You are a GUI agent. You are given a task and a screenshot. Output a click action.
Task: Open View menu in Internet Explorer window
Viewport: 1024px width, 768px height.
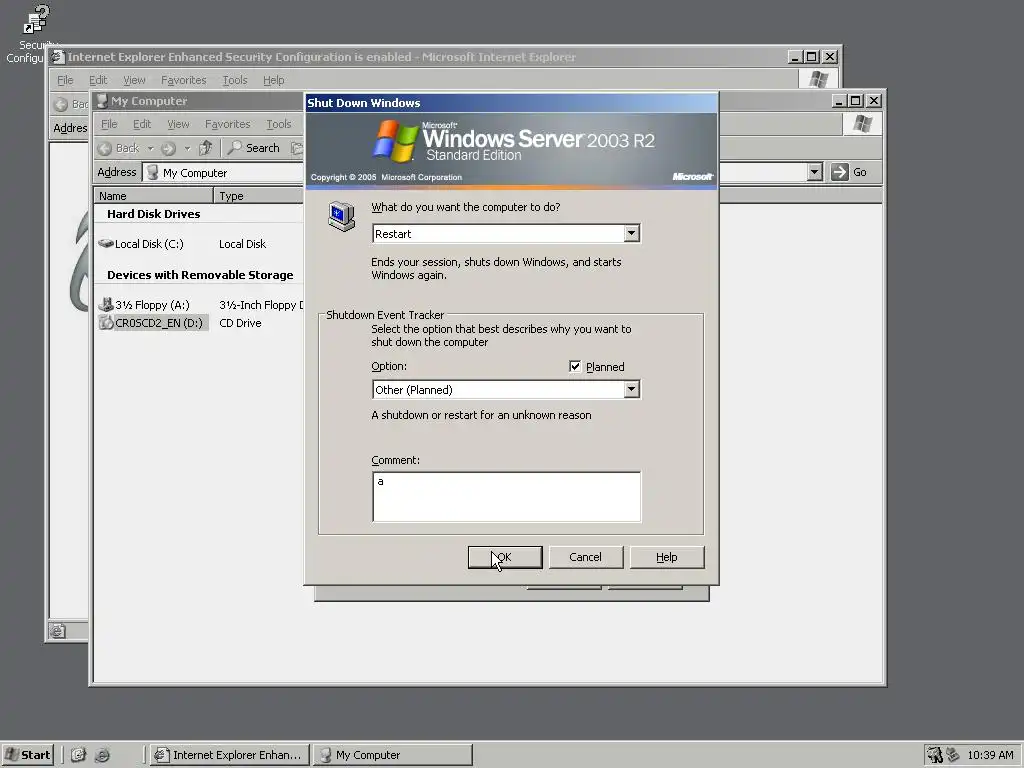coord(134,80)
